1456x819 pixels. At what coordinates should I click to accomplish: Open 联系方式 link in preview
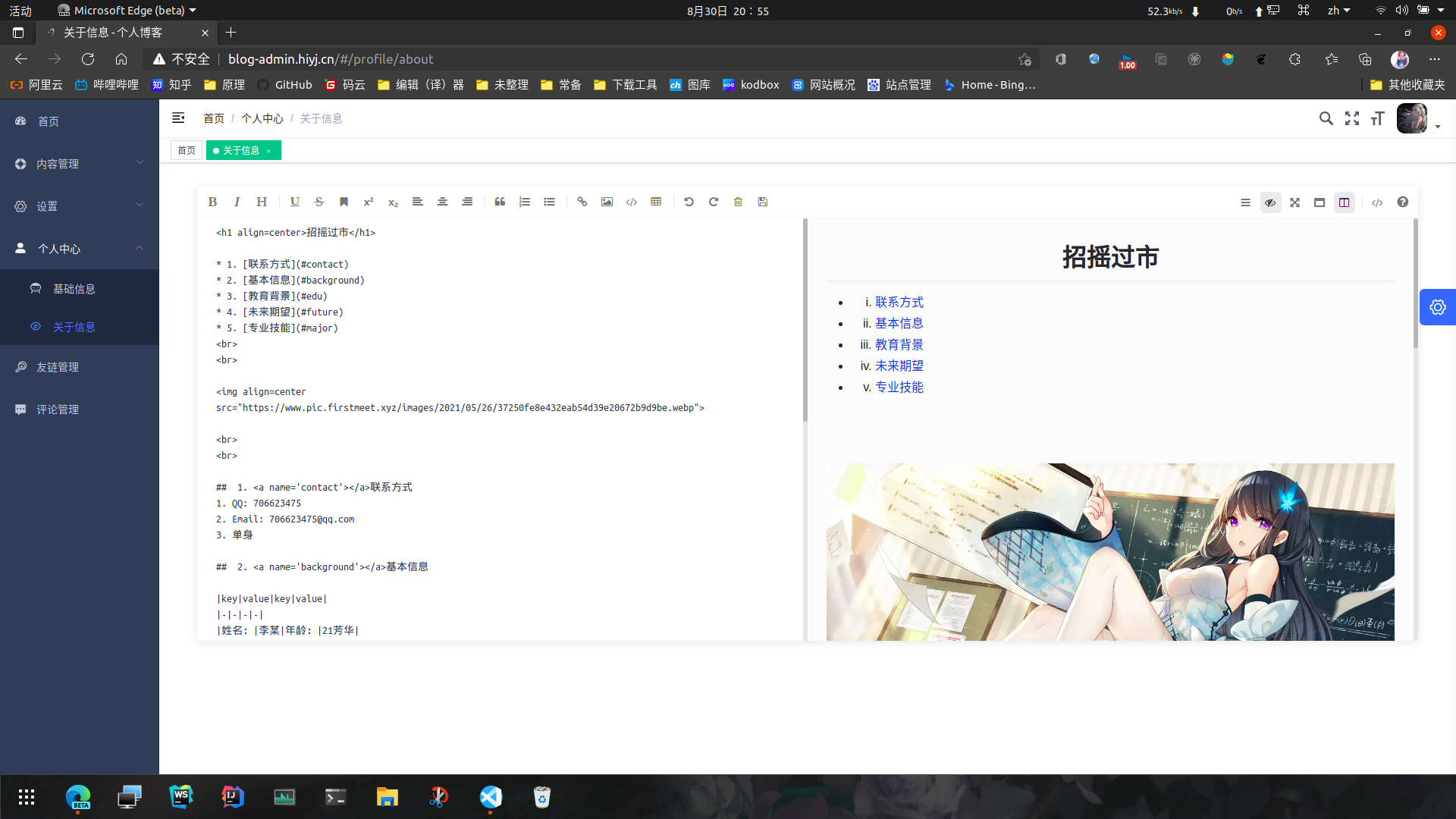coord(899,302)
